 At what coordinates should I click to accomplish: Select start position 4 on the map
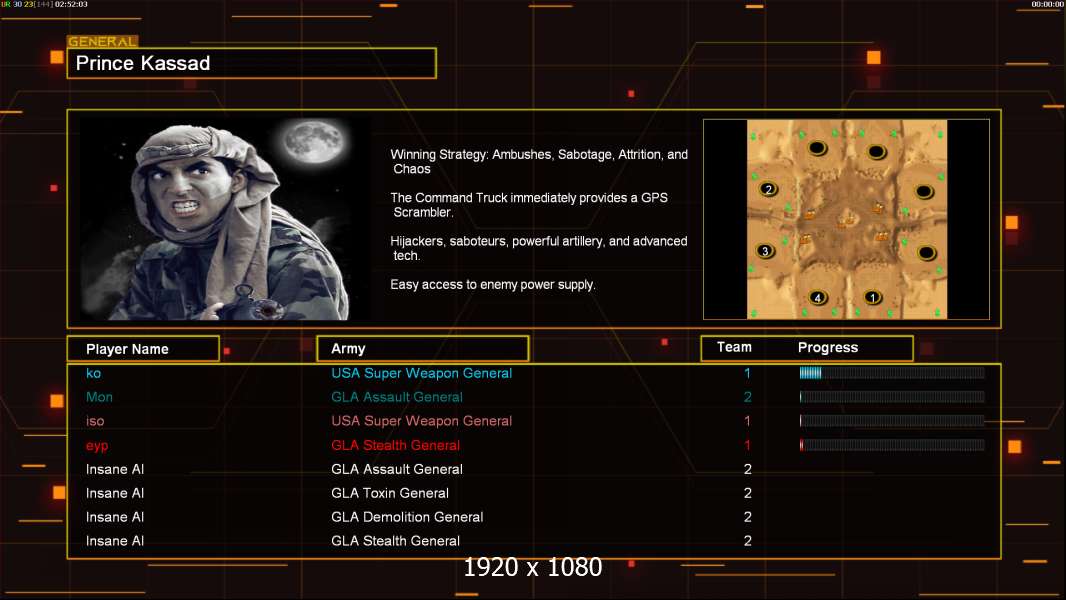[x=818, y=297]
